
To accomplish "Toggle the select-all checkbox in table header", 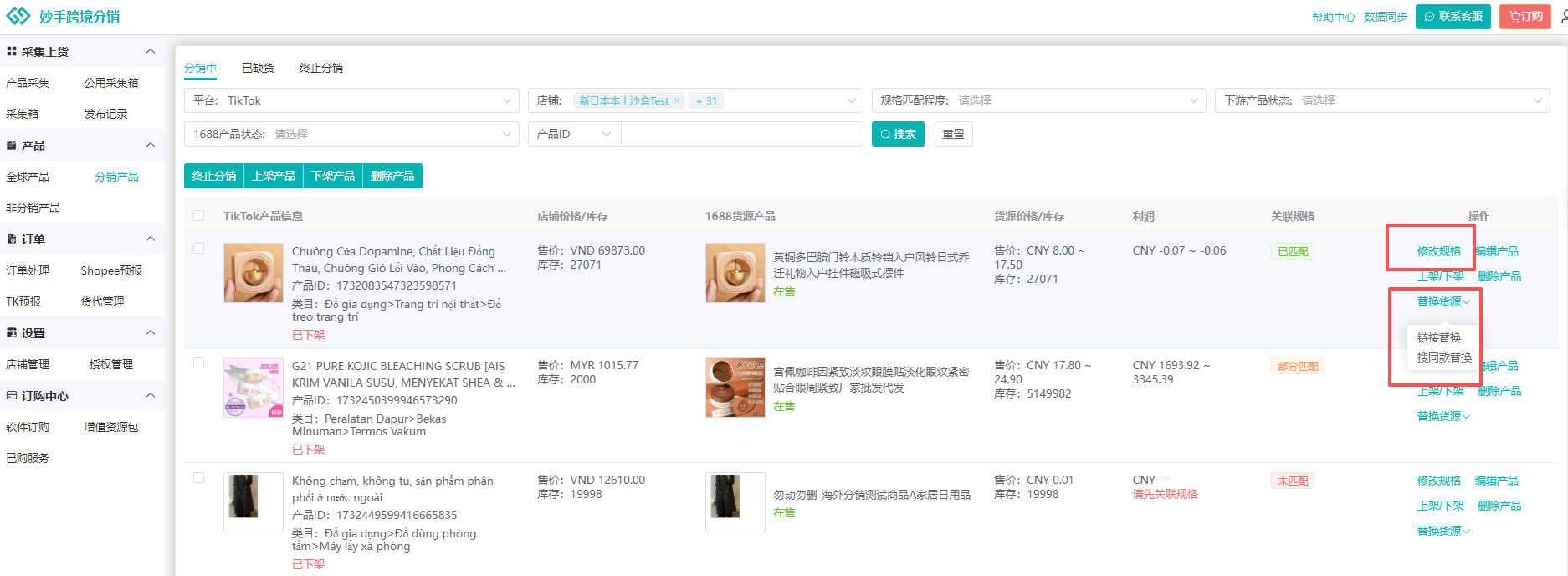I will pos(198,215).
